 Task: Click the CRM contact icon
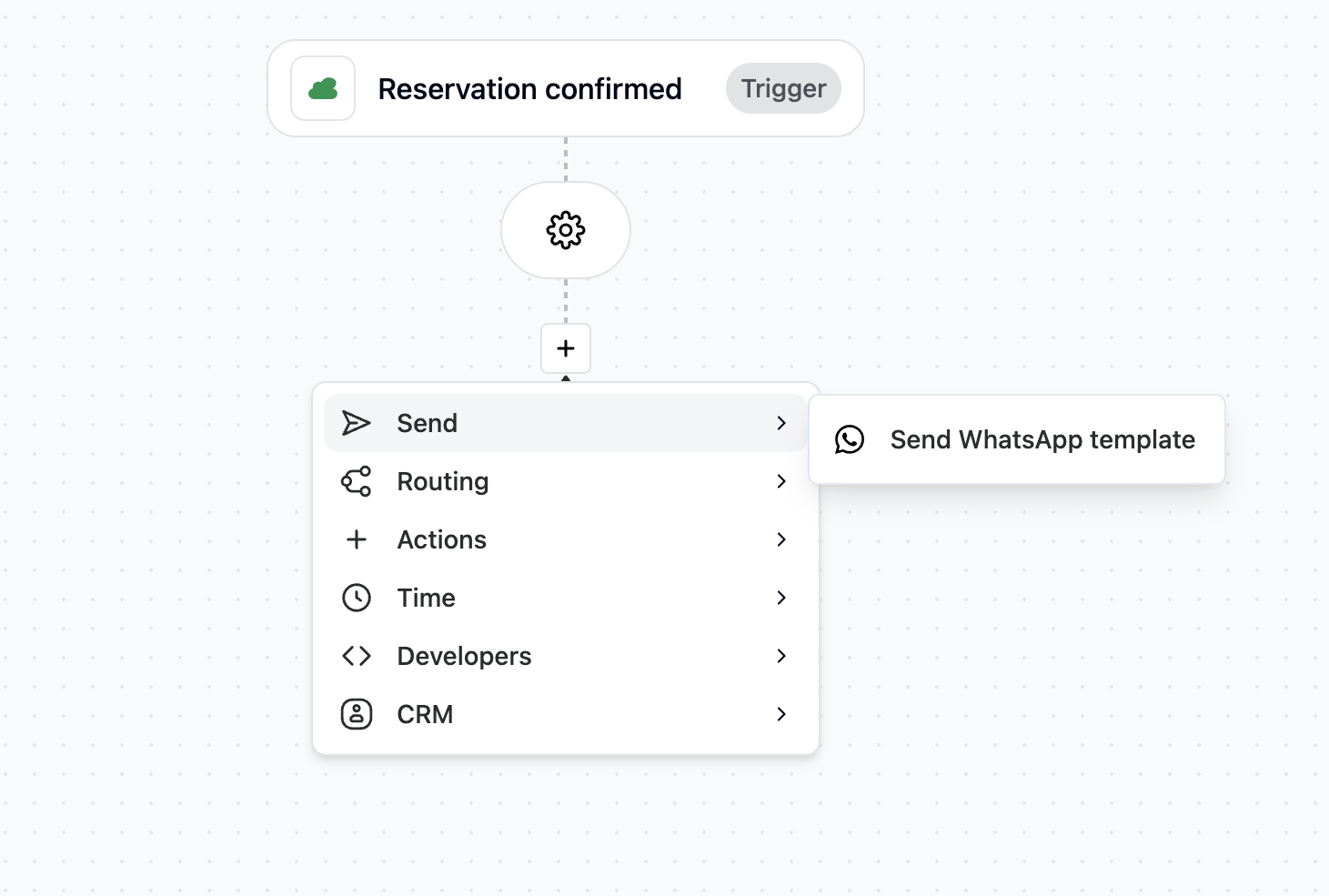tap(357, 714)
